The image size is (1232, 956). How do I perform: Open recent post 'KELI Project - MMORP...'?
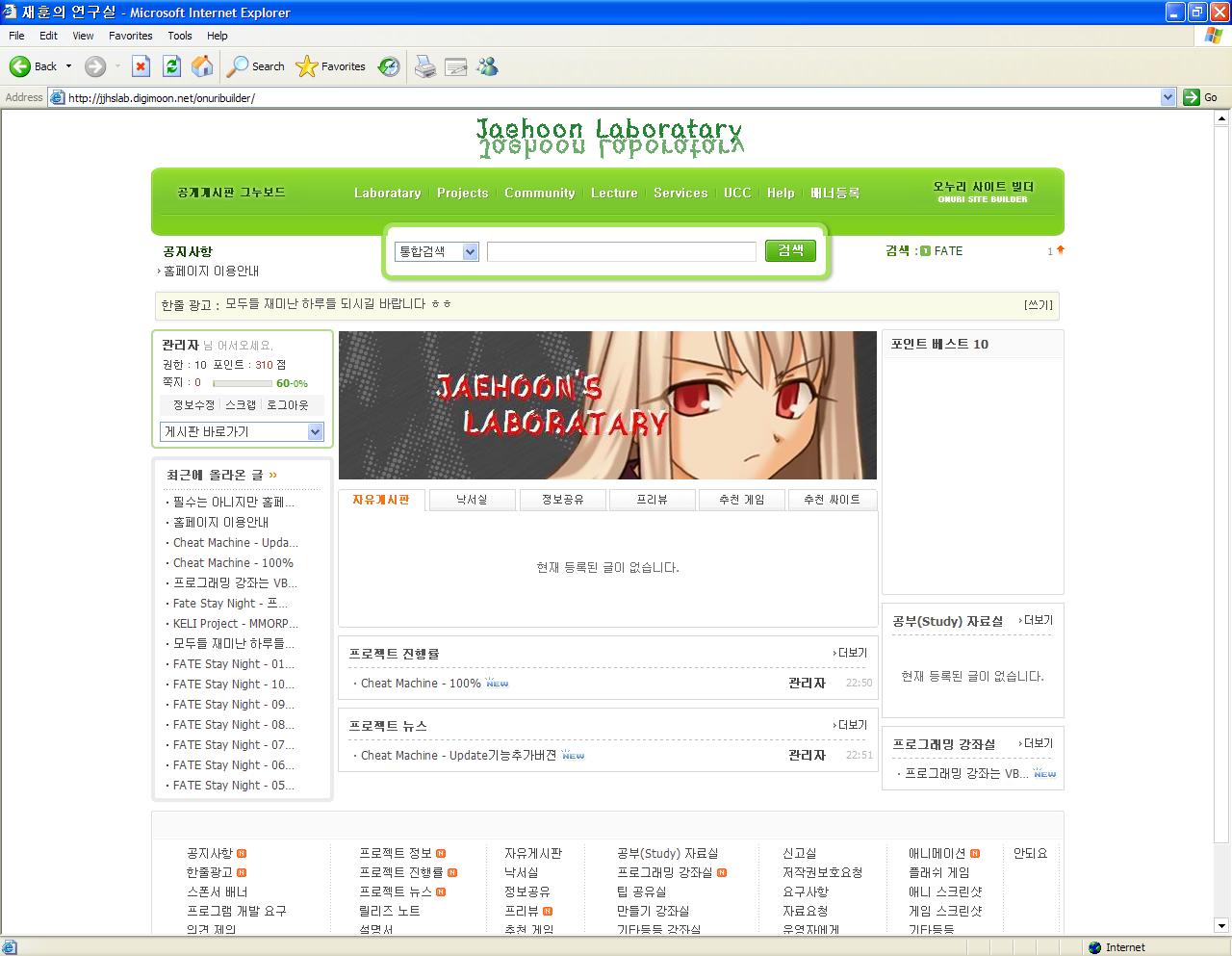pyautogui.click(x=235, y=624)
